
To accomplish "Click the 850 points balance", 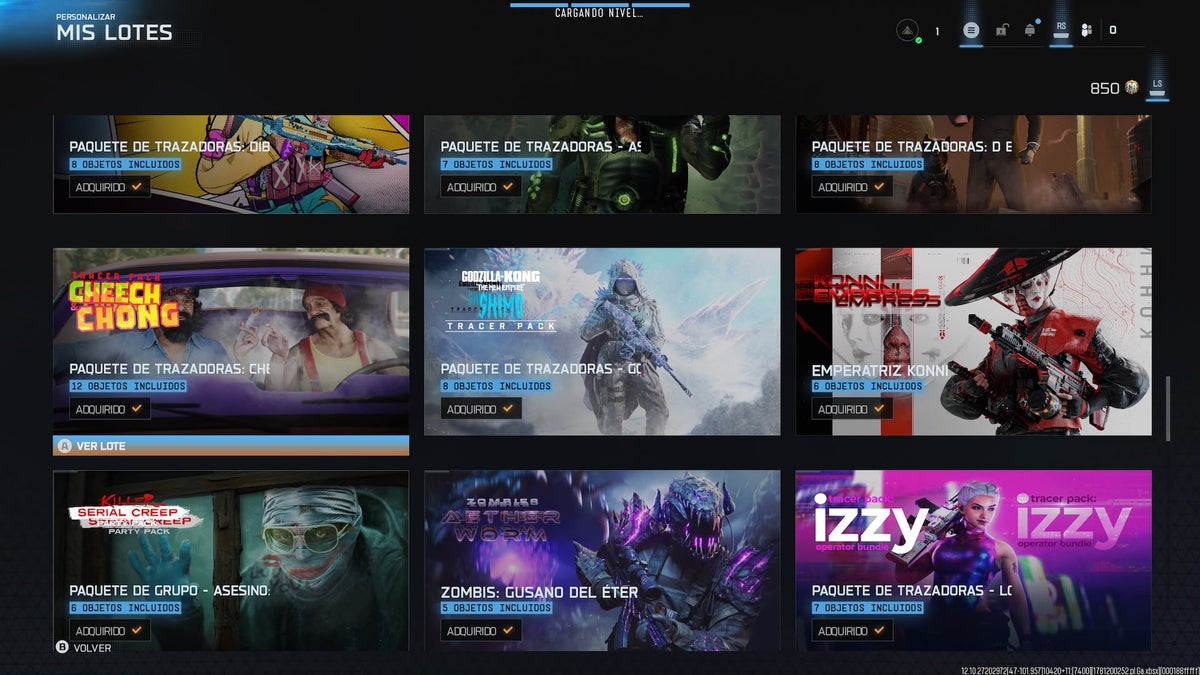I will (x=1104, y=88).
